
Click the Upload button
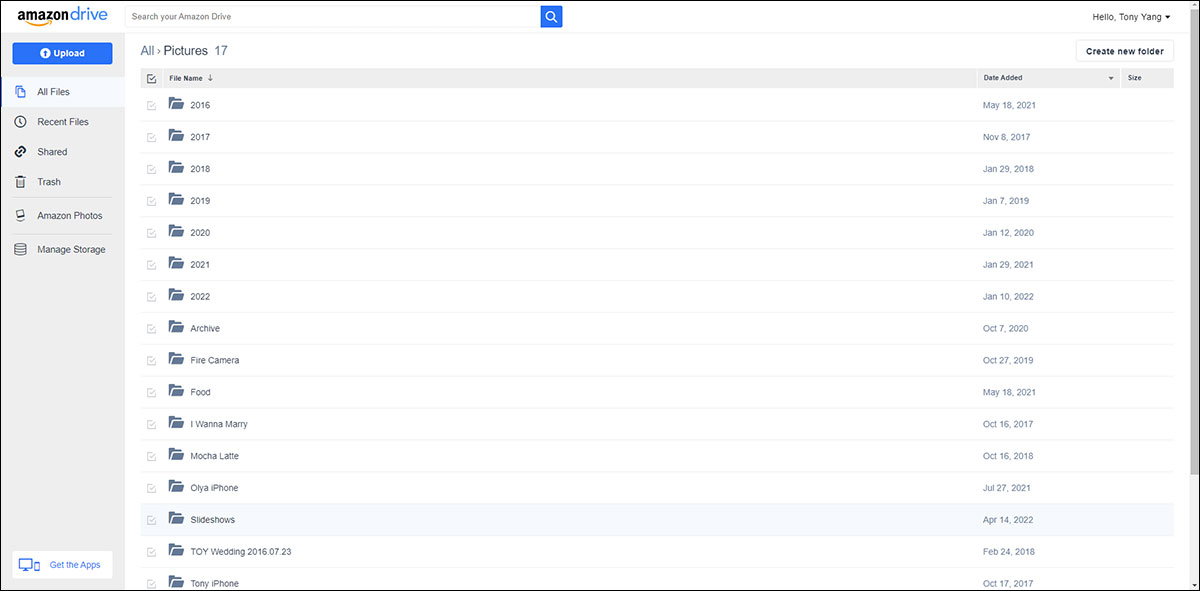[x=62, y=53]
